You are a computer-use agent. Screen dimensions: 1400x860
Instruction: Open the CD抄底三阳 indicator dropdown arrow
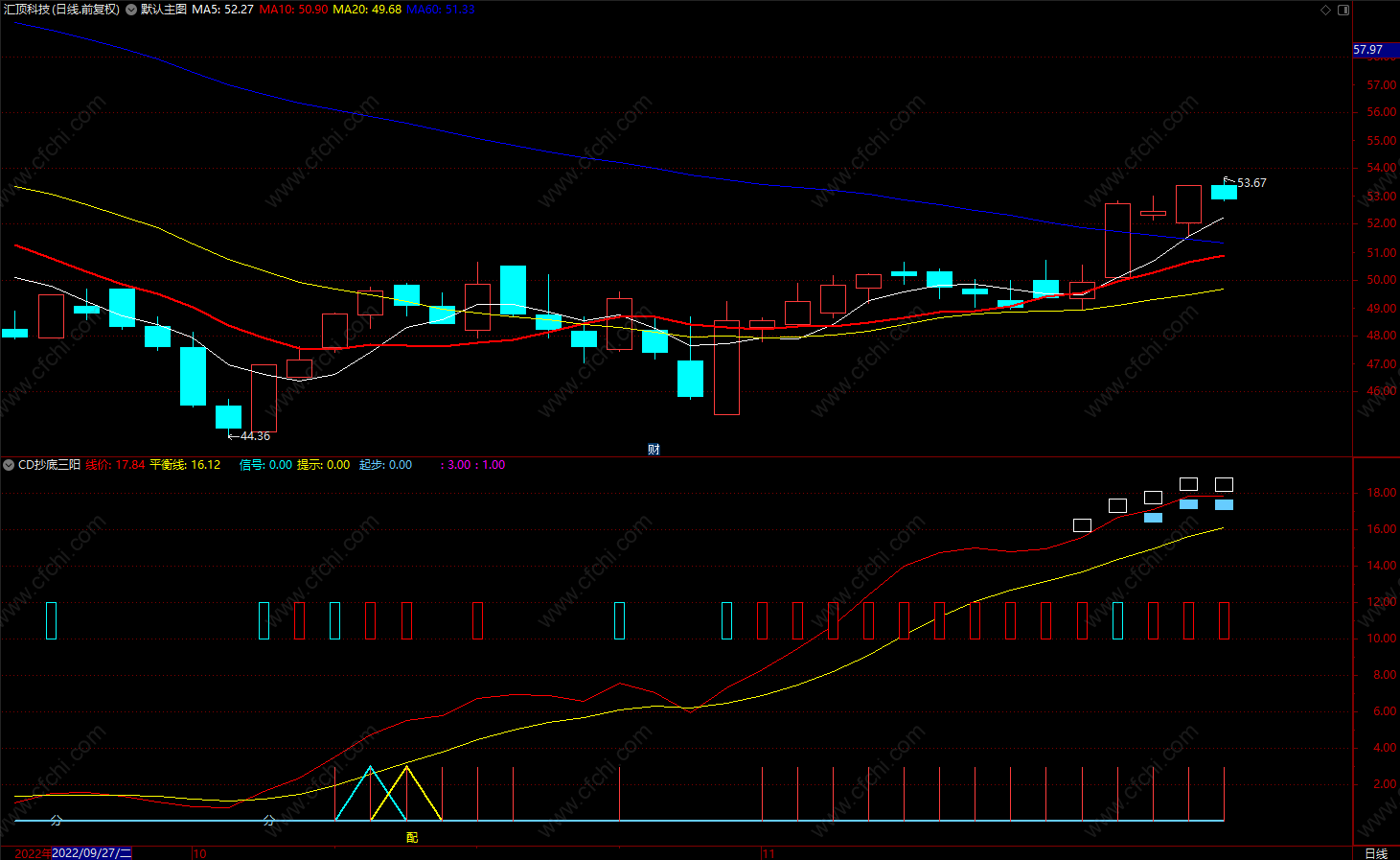pos(9,465)
